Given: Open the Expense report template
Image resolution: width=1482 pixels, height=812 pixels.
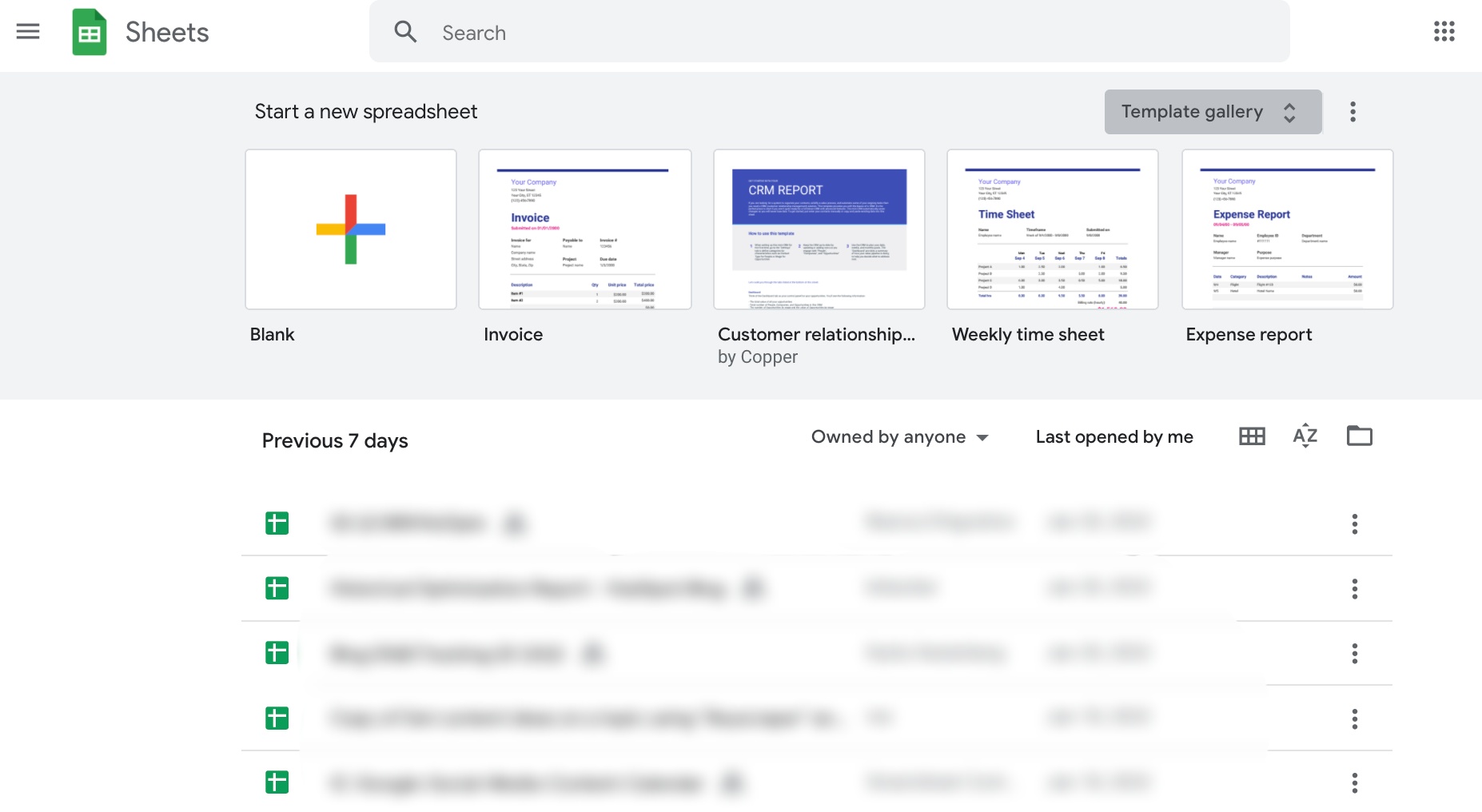Looking at the screenshot, I should tap(1286, 229).
